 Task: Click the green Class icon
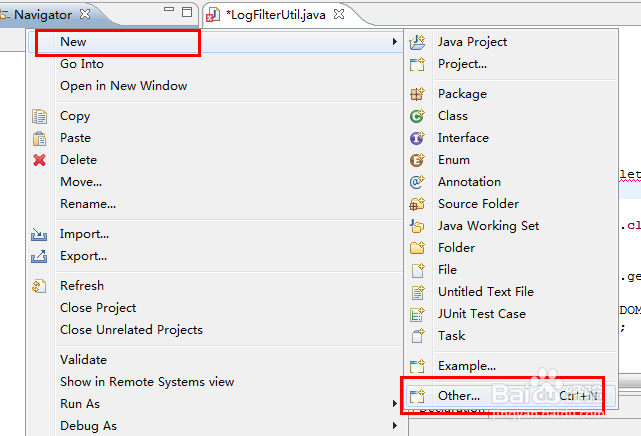418,116
